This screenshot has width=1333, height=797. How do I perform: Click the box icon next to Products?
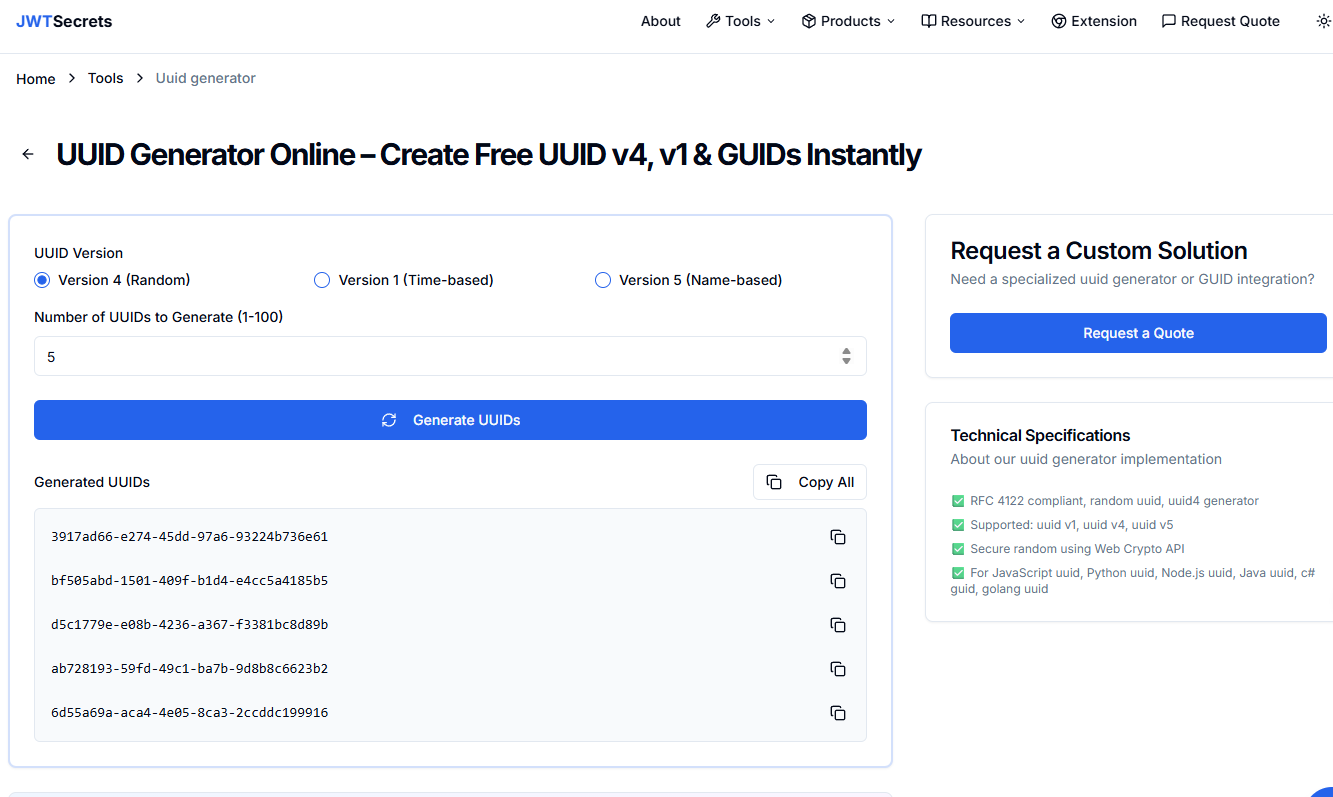coord(809,21)
